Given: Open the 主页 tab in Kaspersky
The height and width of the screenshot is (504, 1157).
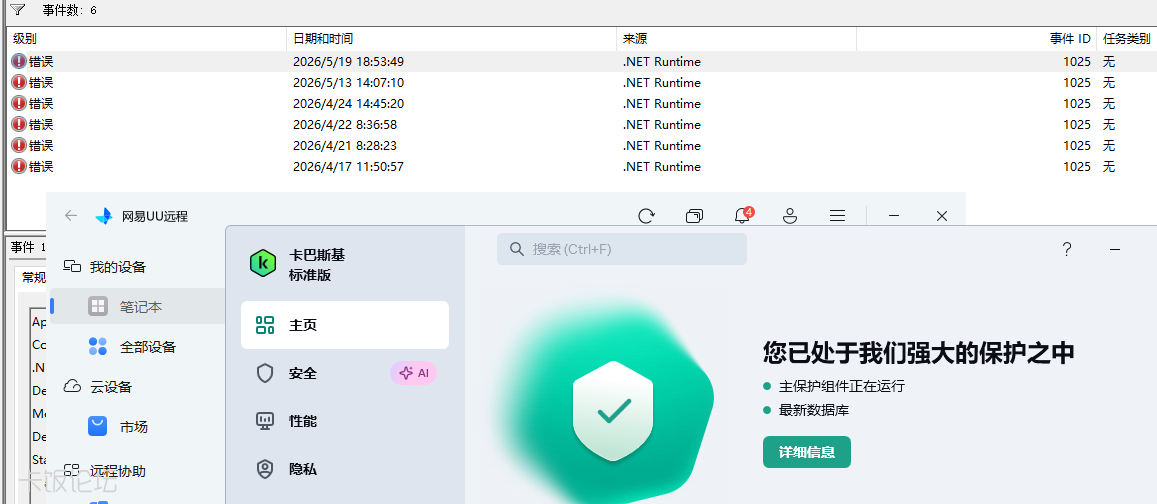Looking at the screenshot, I should 345,325.
